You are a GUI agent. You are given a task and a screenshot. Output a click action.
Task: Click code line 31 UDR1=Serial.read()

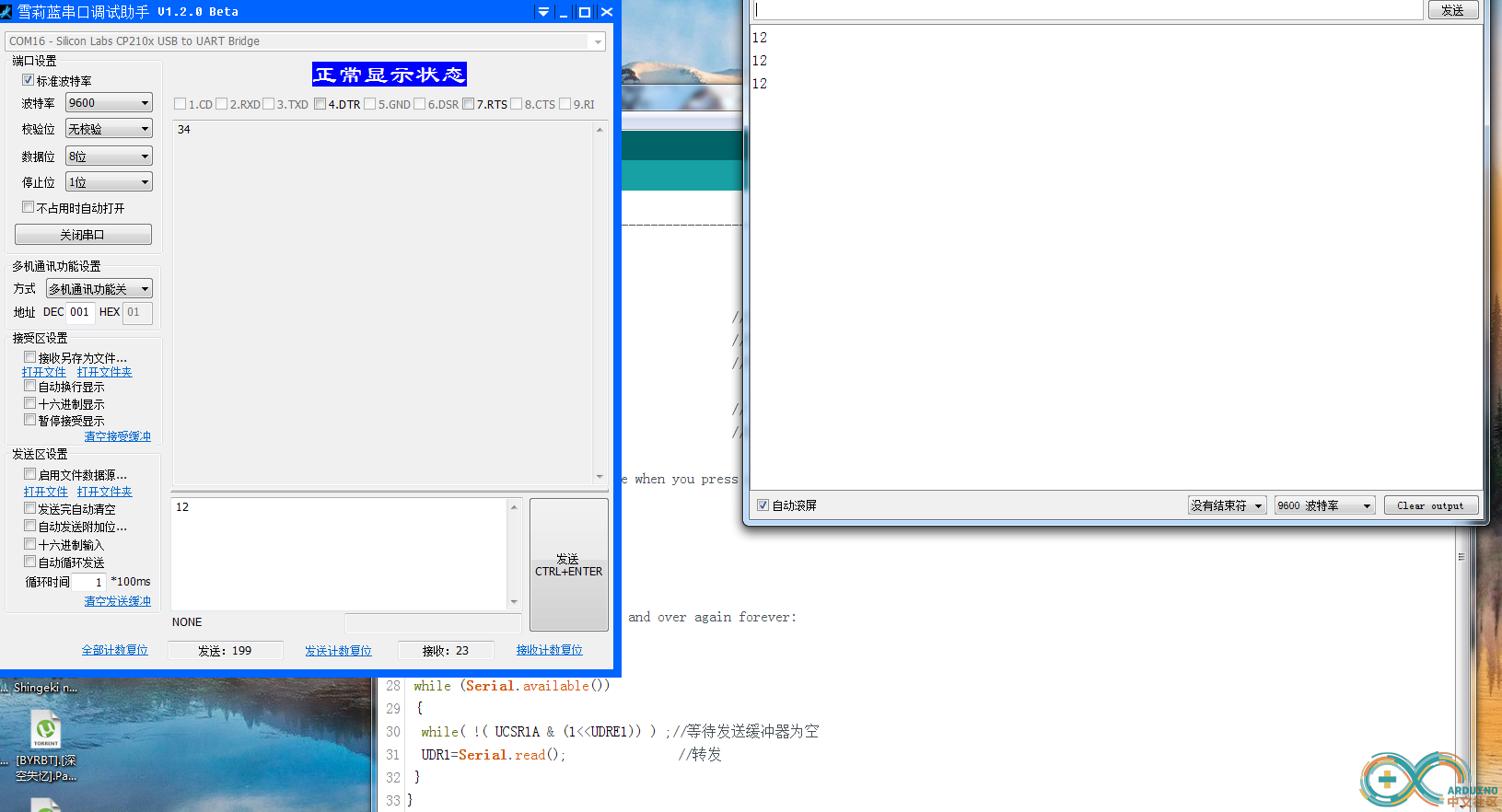coord(493,755)
